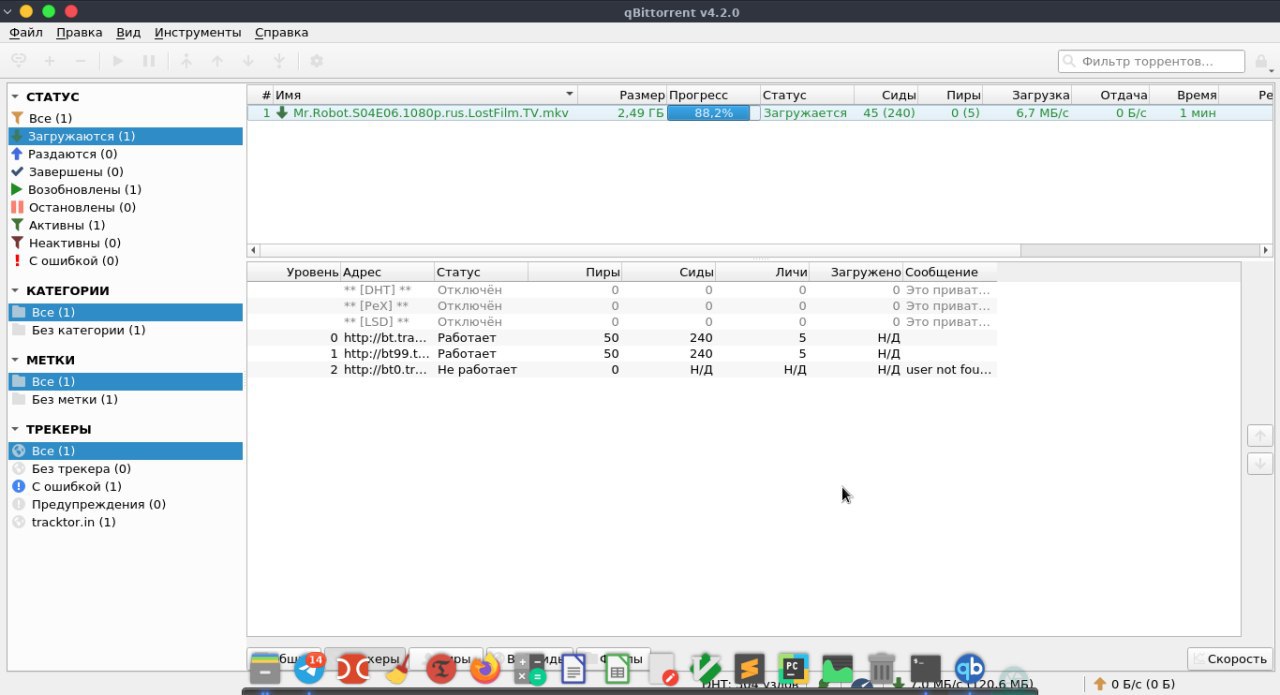Viewport: 1280px width, 695px height.
Task: Select status filter С ошибкой (0)
Action: coord(125,260)
